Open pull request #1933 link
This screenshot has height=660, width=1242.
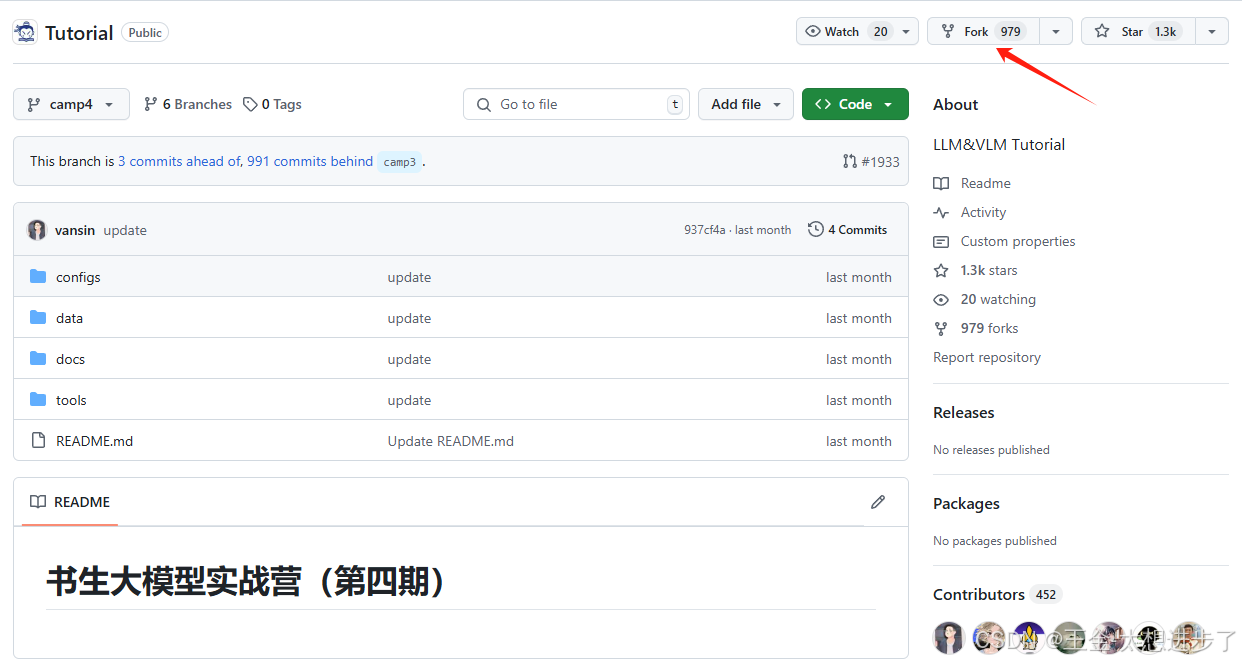coord(871,161)
